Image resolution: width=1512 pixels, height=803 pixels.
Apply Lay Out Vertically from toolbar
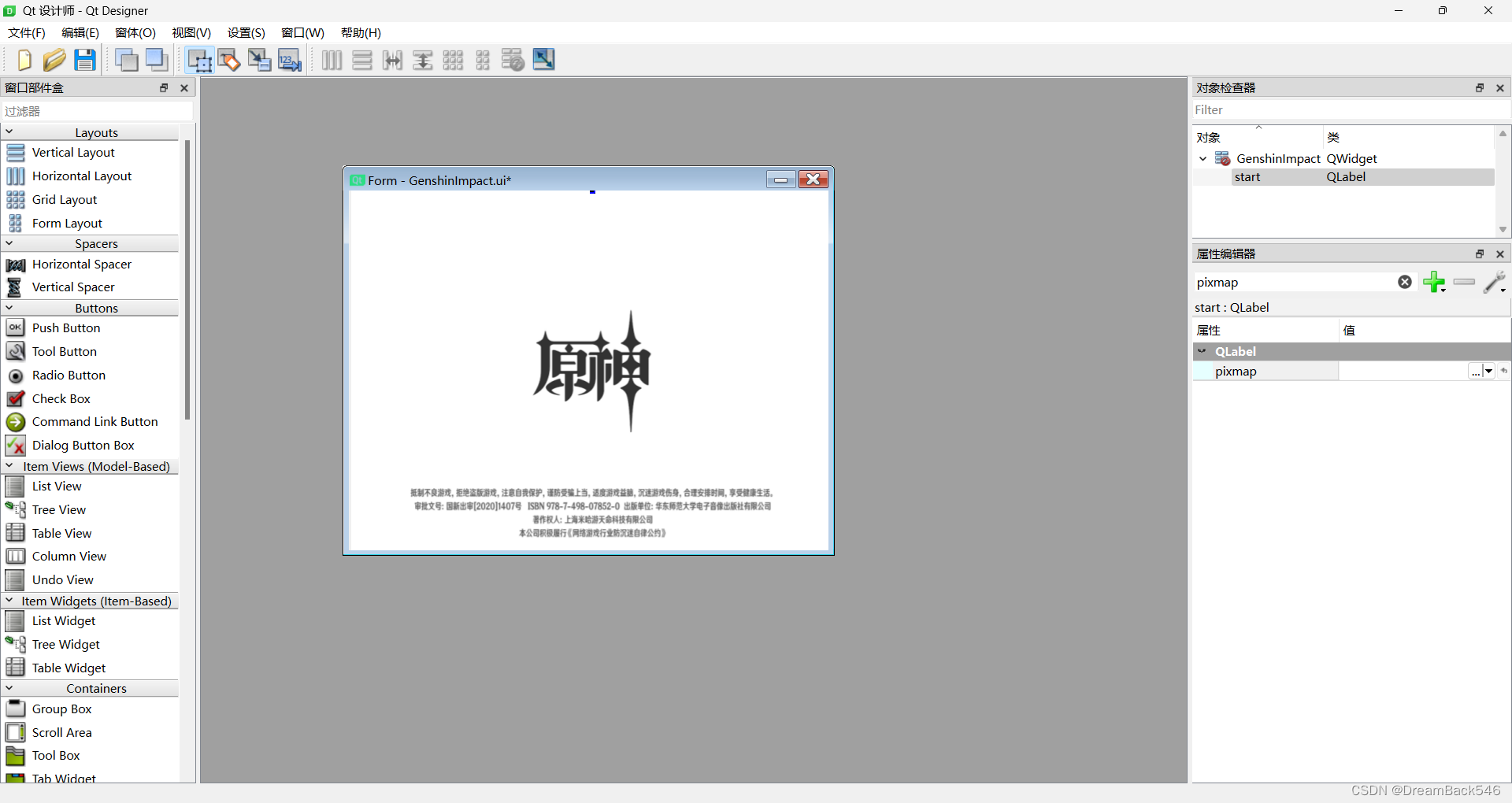[362, 60]
